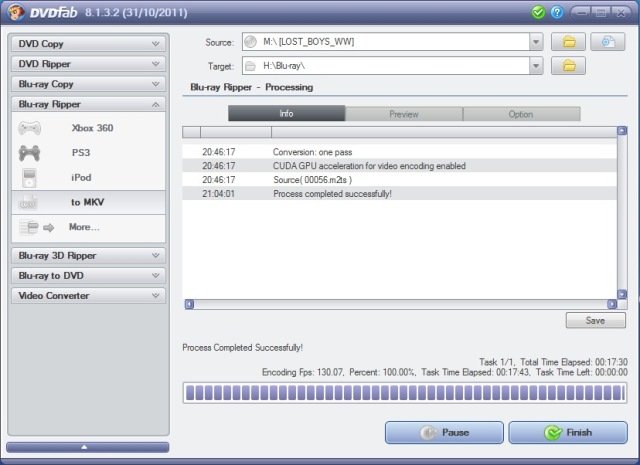Open help via the blue question icon

(557, 12)
